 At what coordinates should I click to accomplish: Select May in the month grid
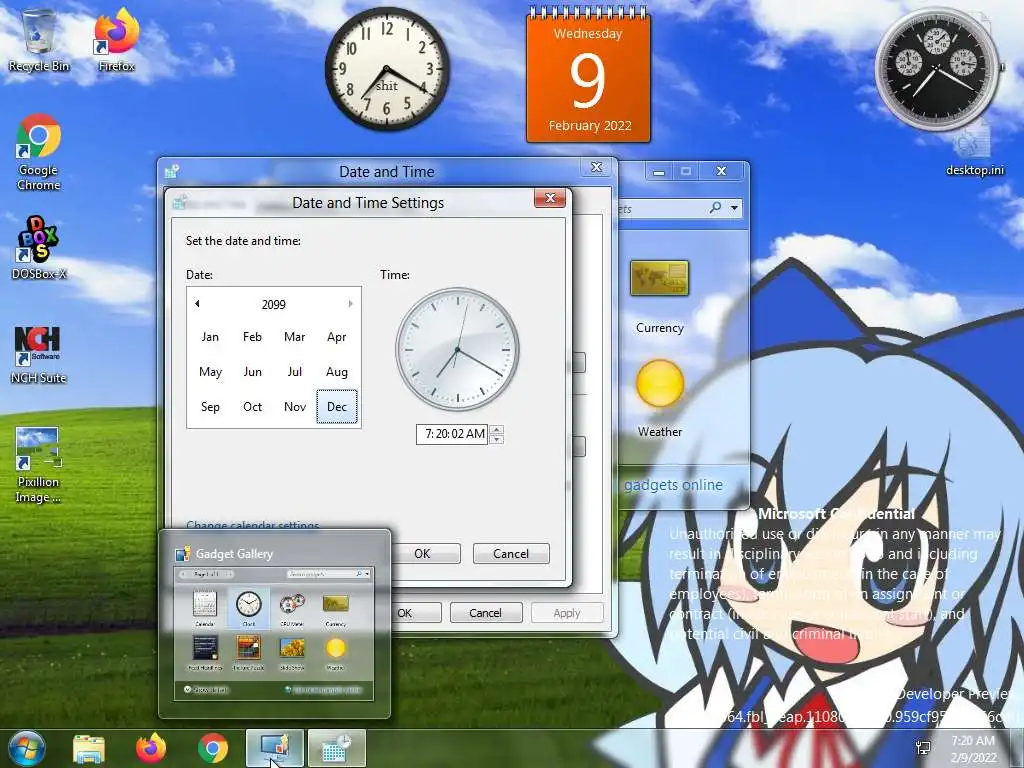(210, 372)
